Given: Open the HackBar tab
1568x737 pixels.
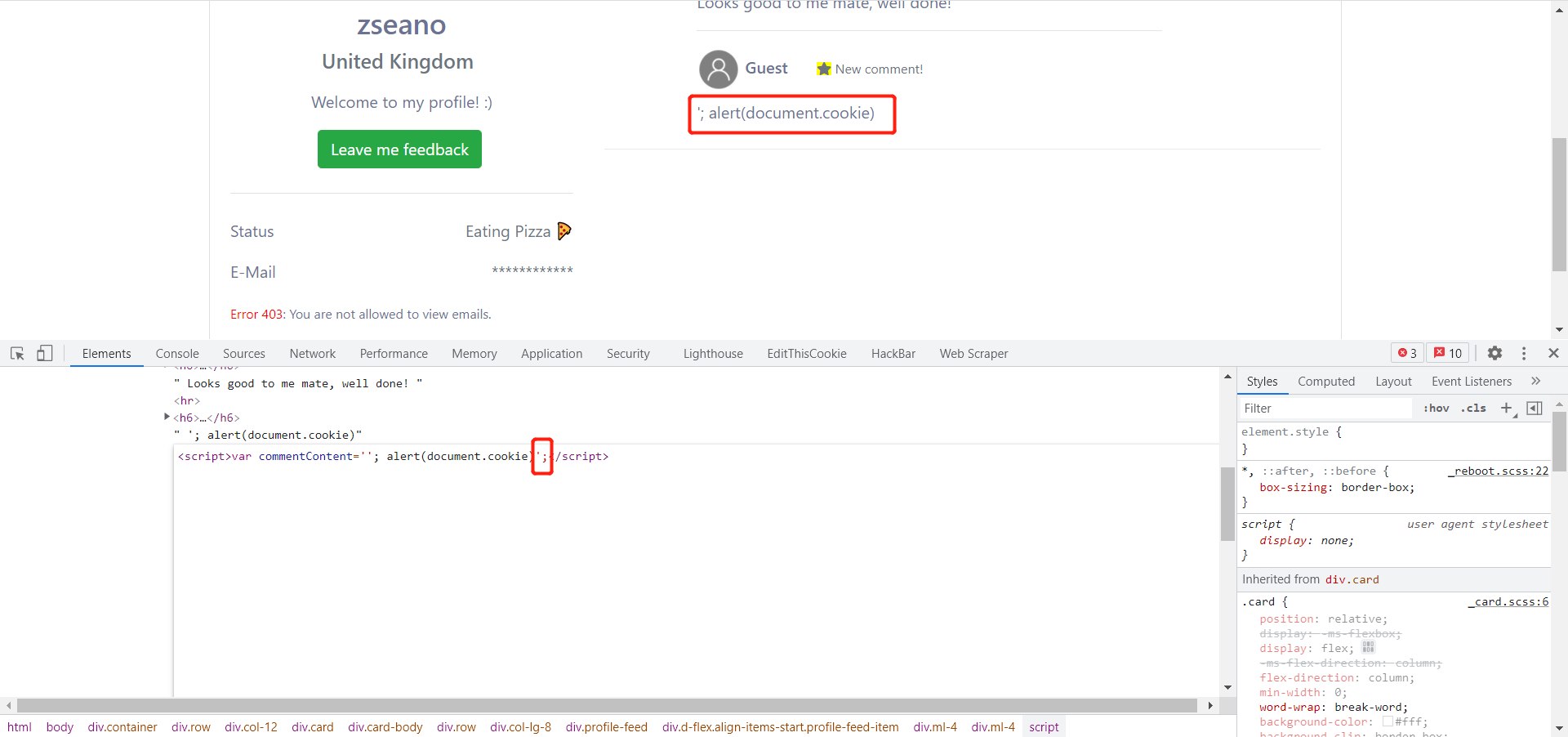Looking at the screenshot, I should click(893, 354).
